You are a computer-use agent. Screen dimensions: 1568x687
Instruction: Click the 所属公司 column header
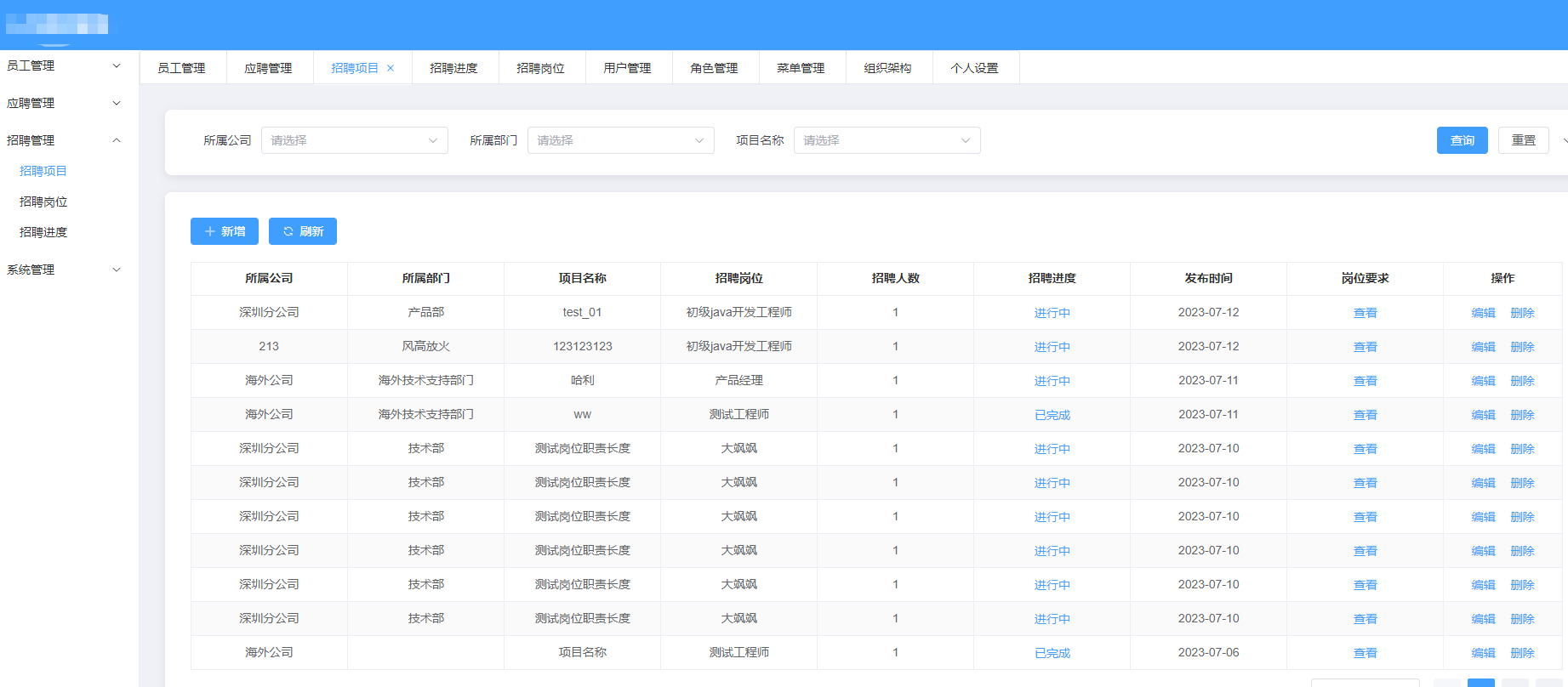point(269,278)
